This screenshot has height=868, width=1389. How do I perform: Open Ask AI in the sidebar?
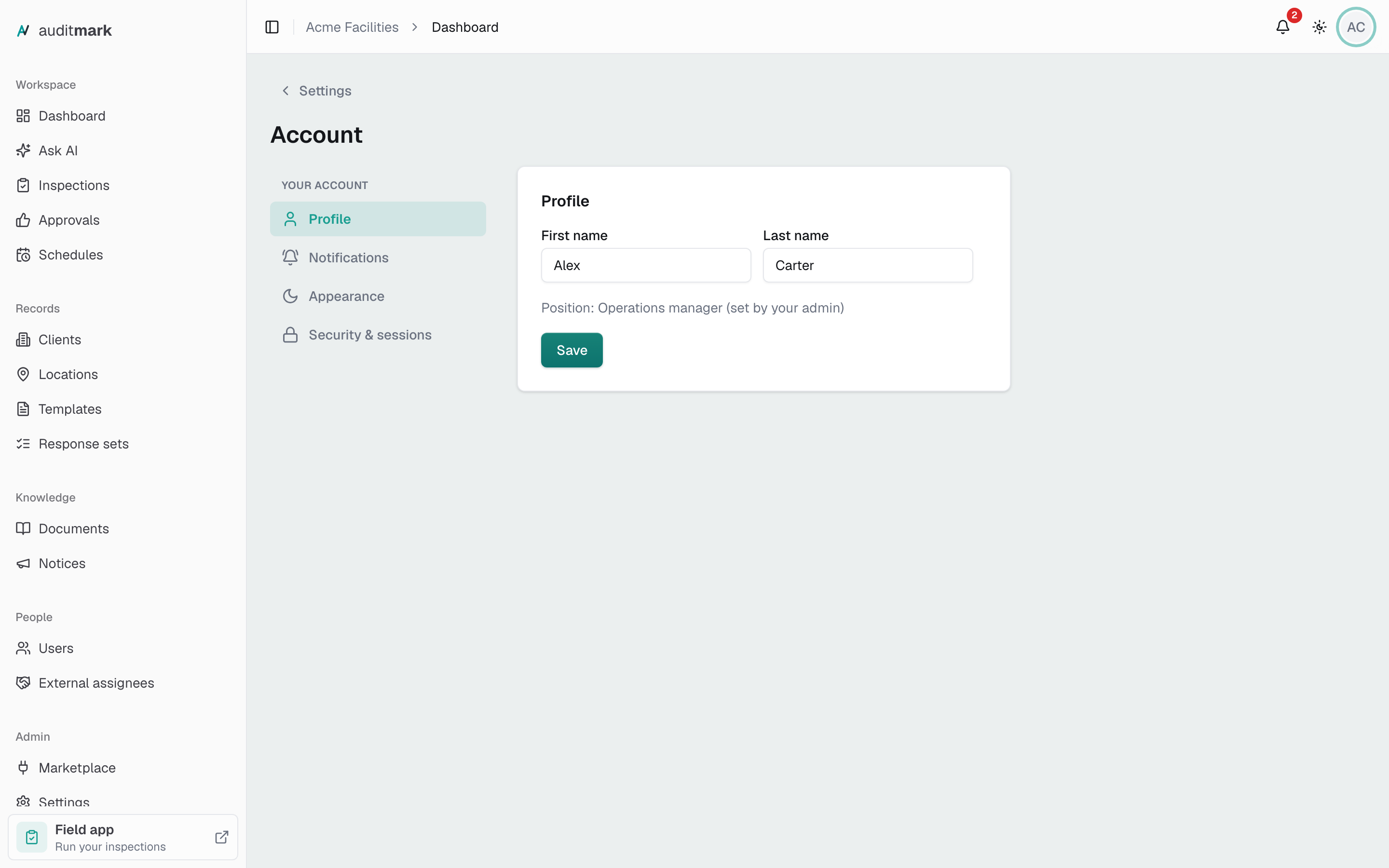123,150
